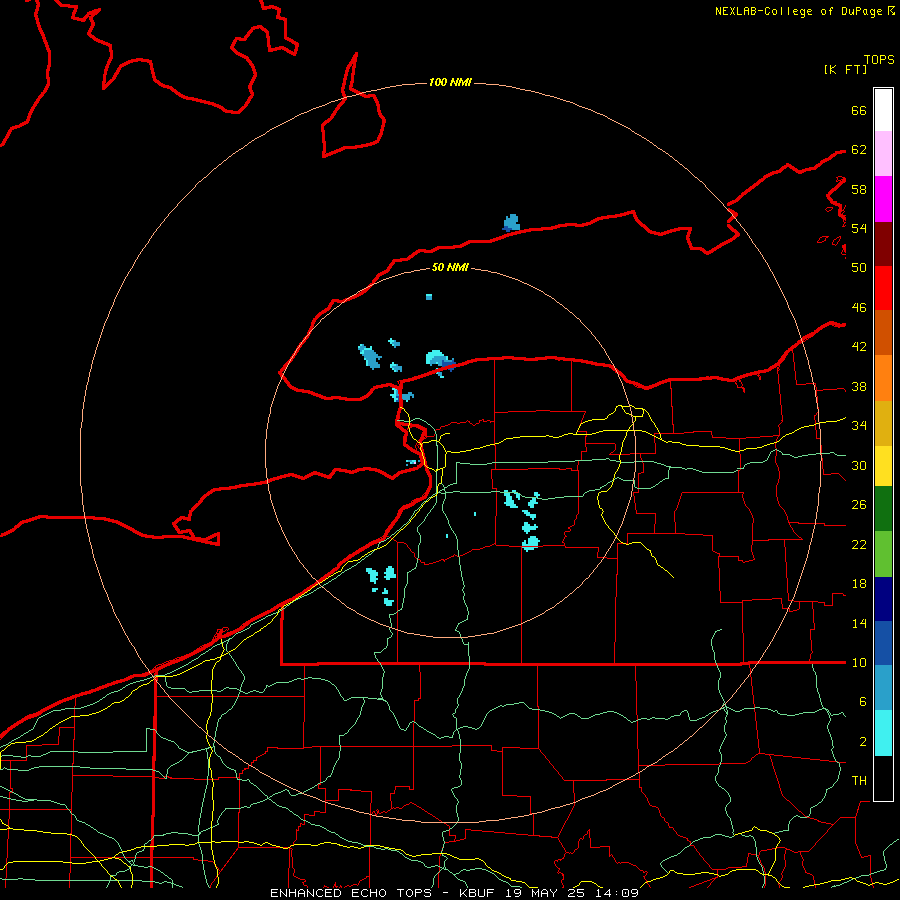This screenshot has height=900, width=900.
Task: Click the medium blue legend swatch
Action: [883, 643]
